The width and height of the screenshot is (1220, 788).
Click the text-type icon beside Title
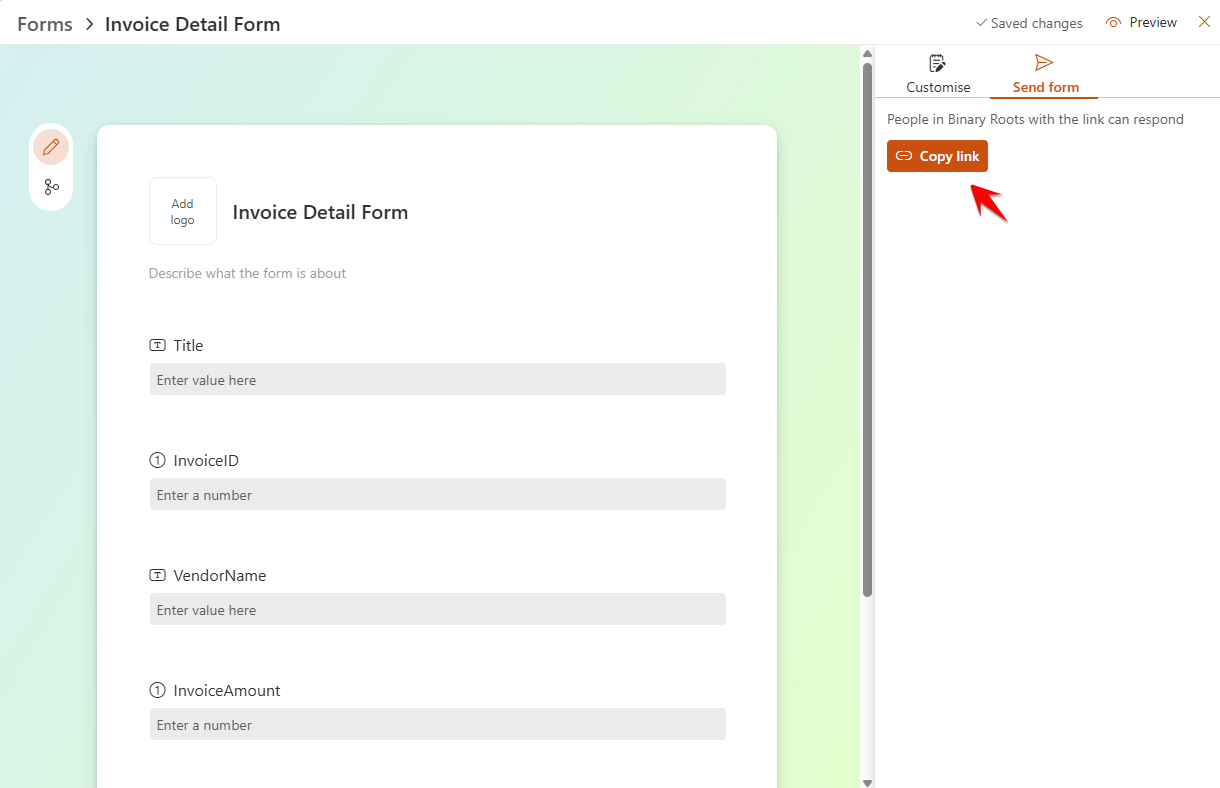157,345
